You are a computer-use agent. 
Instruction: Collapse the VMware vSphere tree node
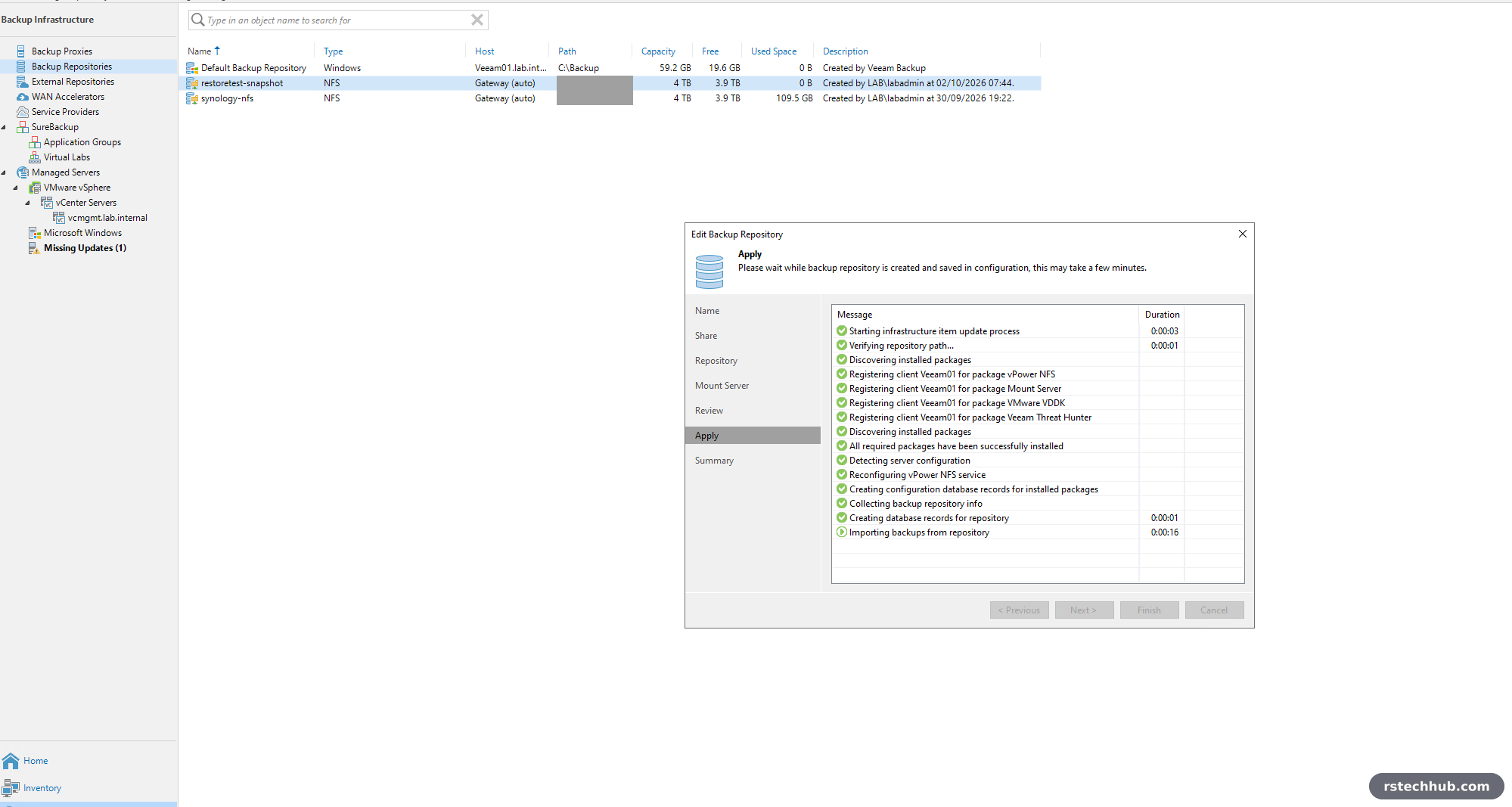(x=16, y=188)
